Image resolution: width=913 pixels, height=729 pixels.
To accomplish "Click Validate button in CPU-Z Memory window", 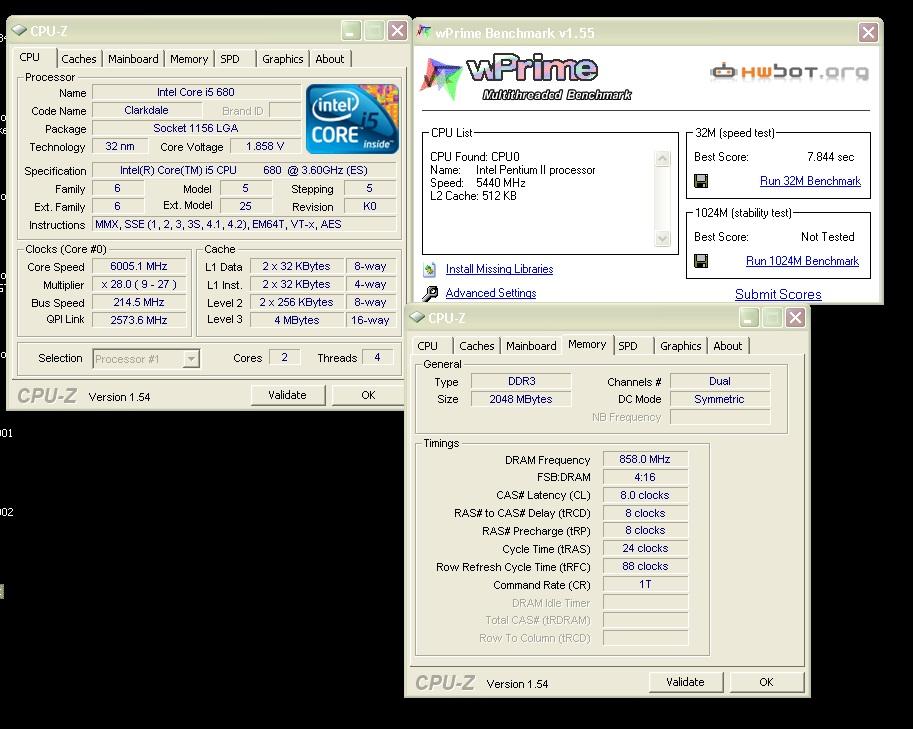I will tap(685, 682).
